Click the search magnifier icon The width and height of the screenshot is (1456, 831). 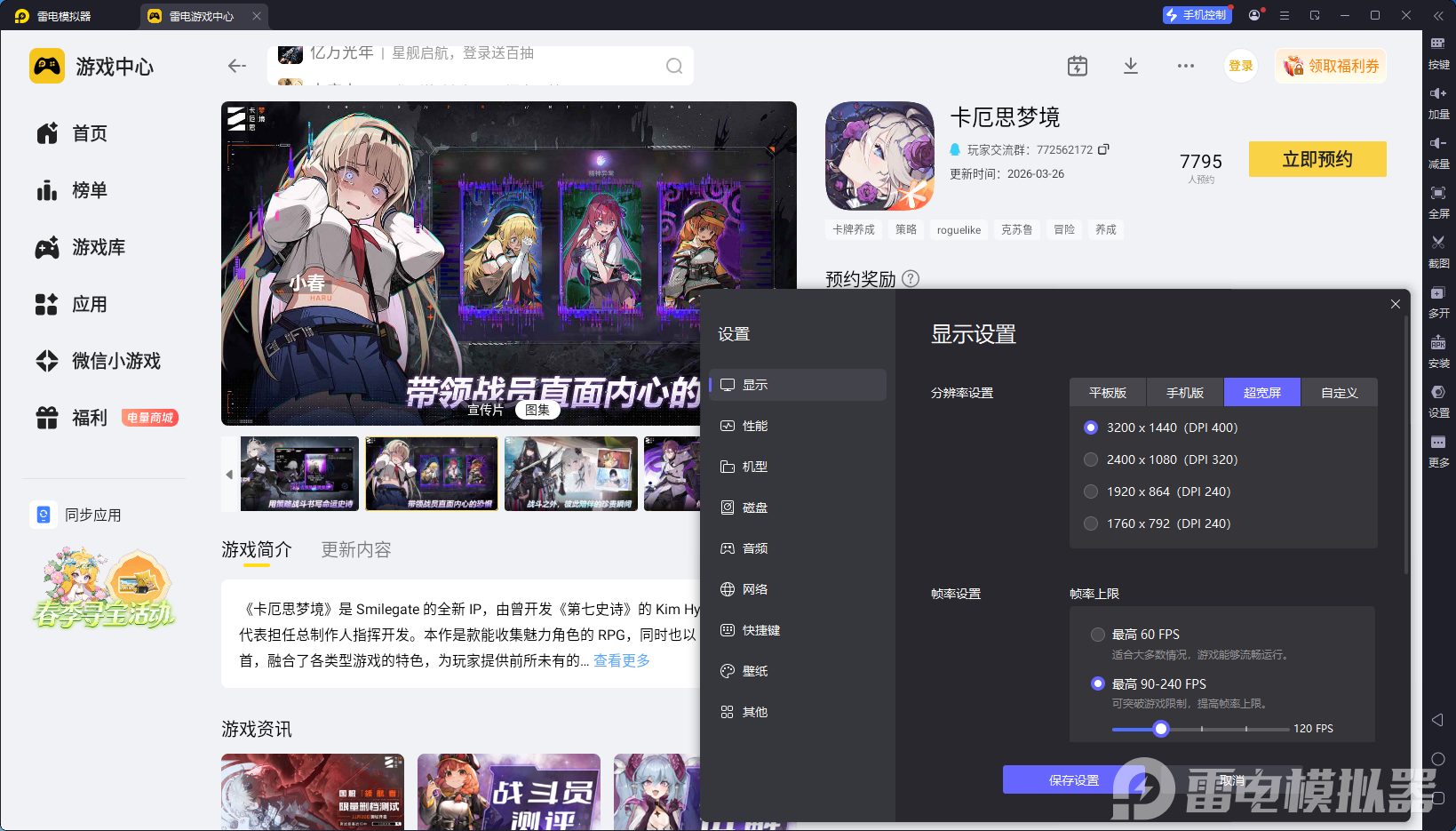[x=674, y=66]
